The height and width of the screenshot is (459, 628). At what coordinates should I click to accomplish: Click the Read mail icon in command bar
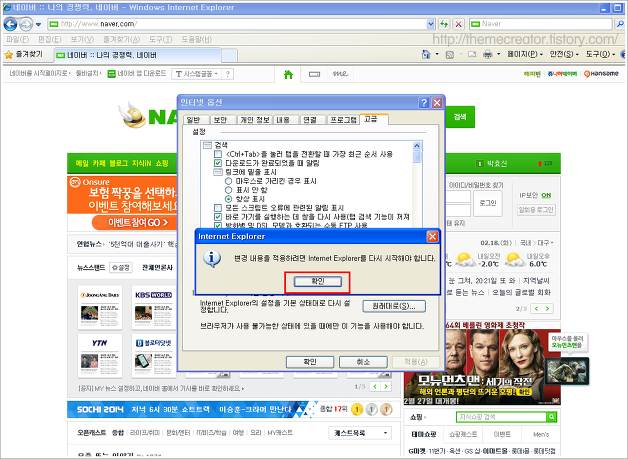click(472, 54)
